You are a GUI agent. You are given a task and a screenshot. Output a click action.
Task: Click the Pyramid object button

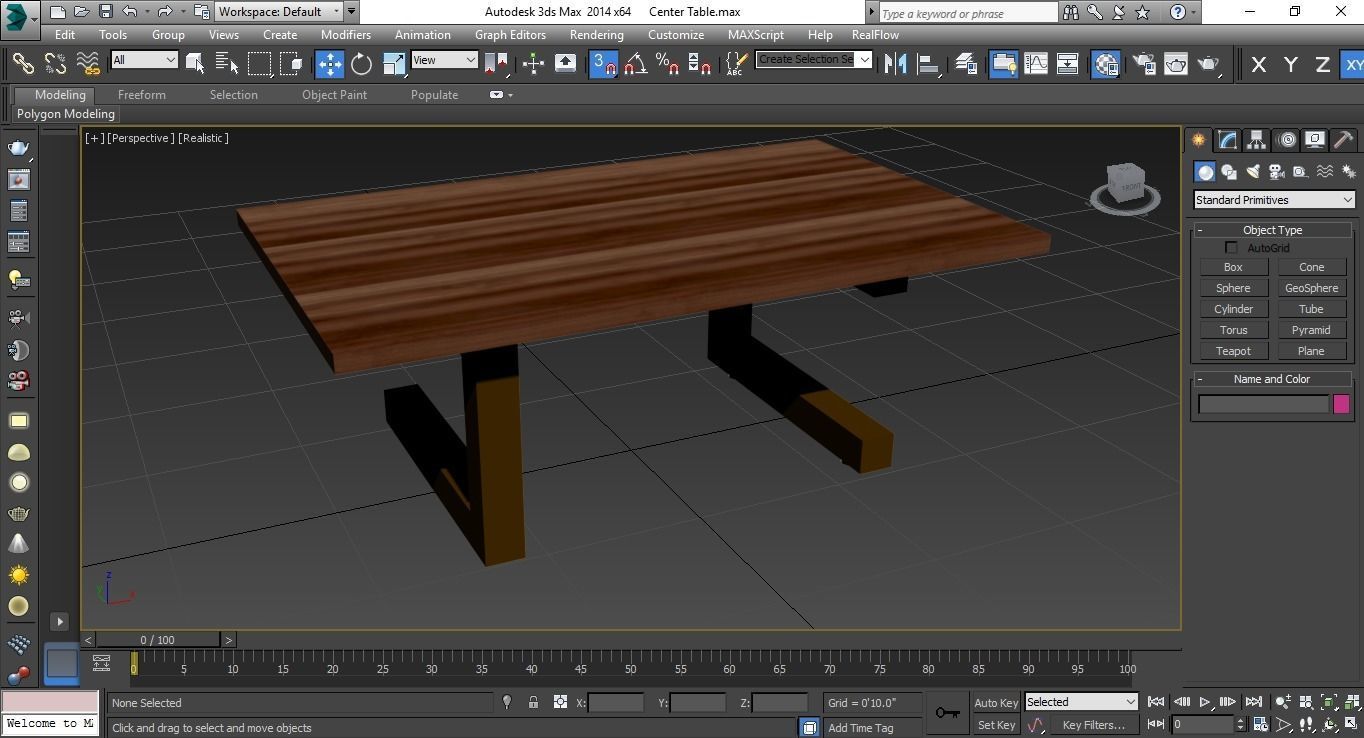pos(1311,330)
